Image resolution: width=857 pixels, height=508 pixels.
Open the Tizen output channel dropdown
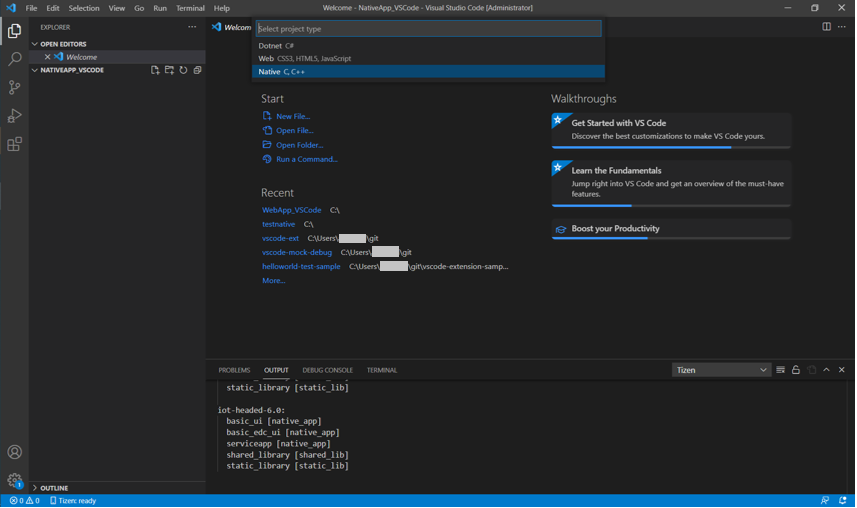coord(721,370)
